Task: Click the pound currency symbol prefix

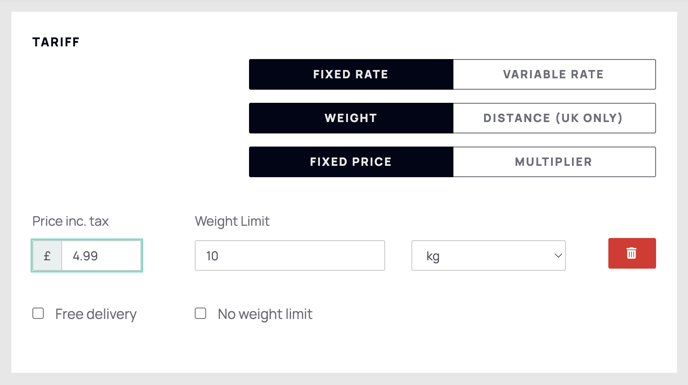Action: (x=47, y=255)
